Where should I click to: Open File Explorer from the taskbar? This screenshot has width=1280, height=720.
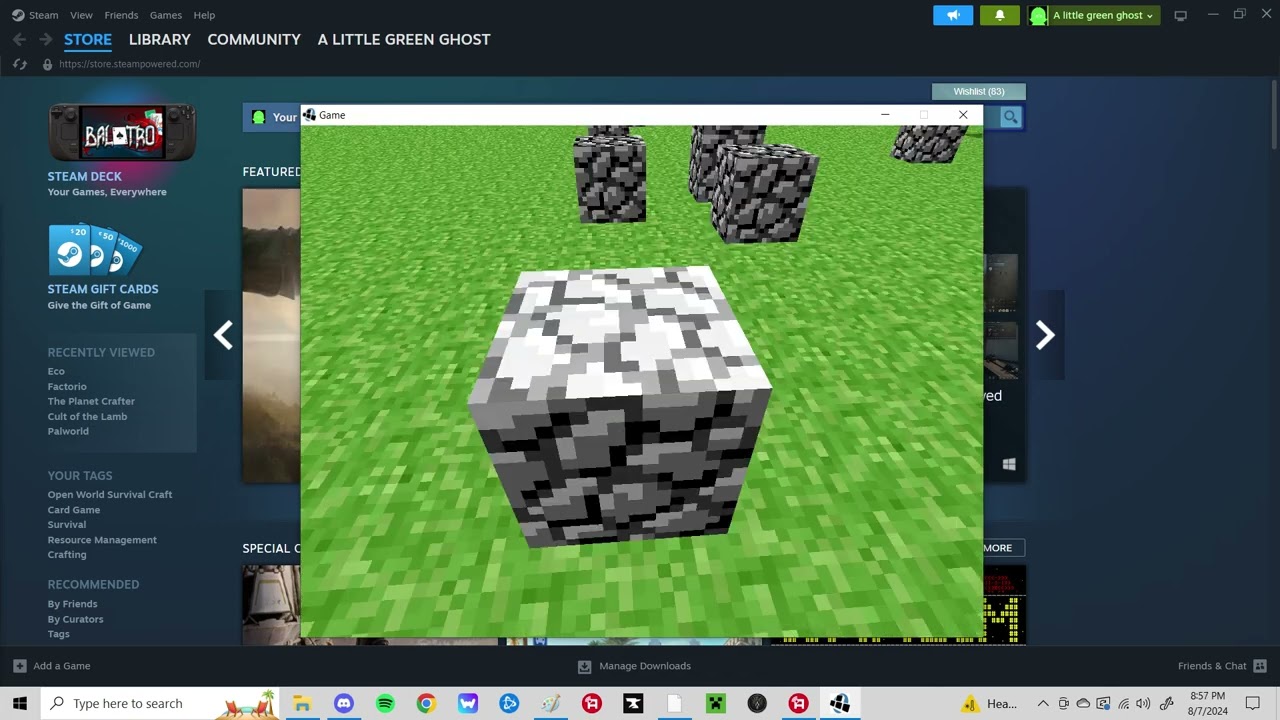(302, 703)
